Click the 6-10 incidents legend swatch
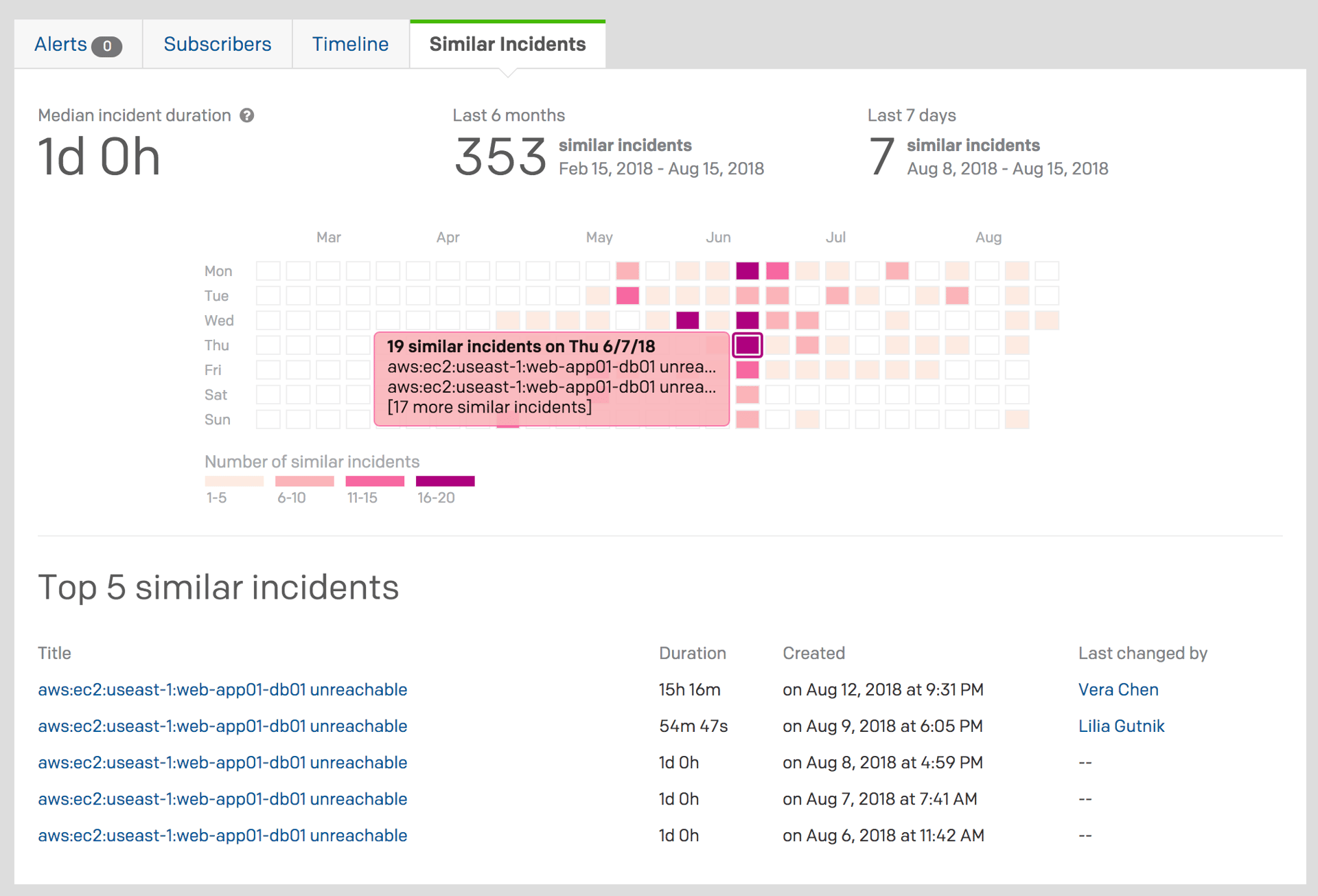This screenshot has height=896, width=1318. pos(304,481)
